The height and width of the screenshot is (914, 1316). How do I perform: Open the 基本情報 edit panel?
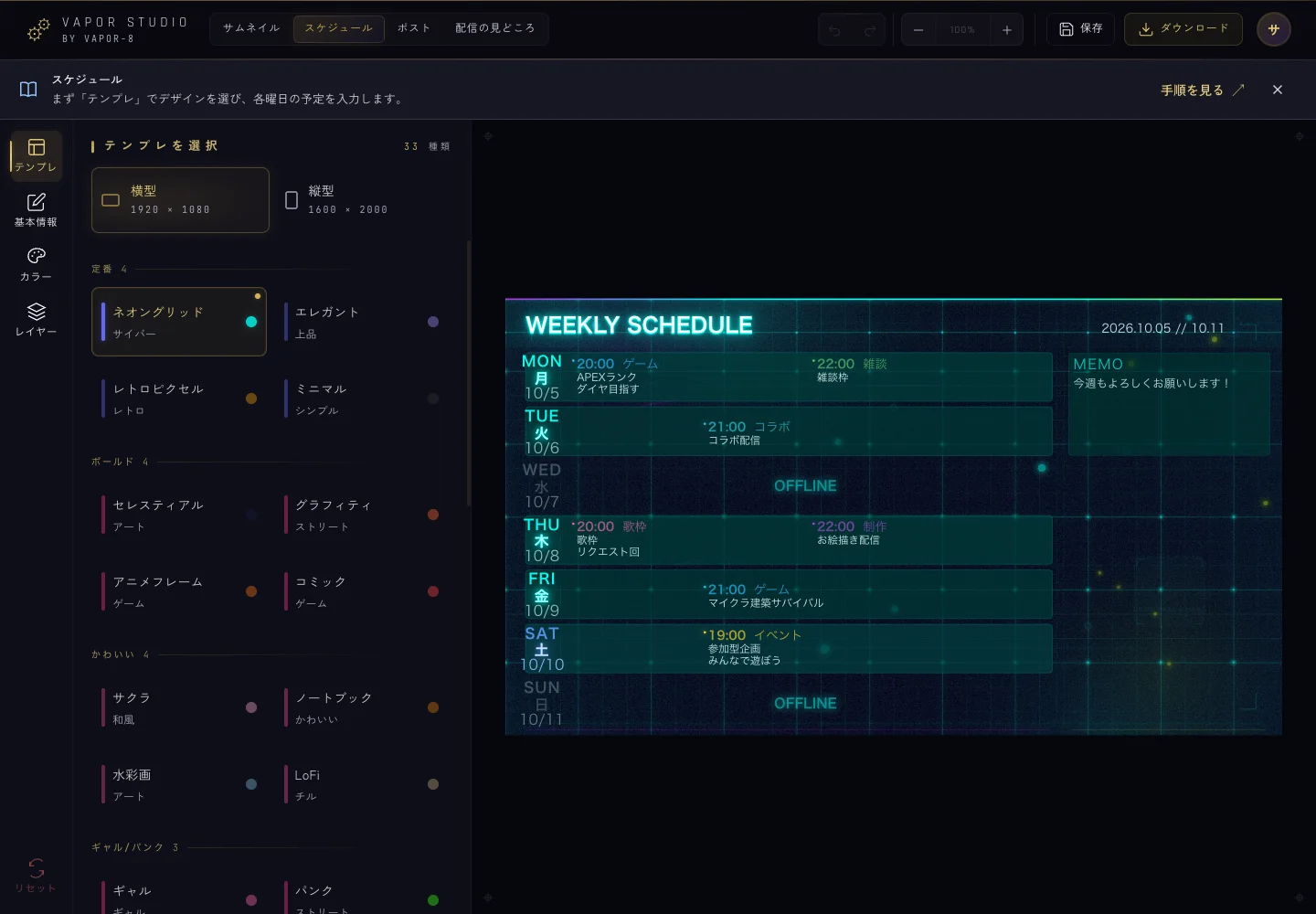(37, 209)
